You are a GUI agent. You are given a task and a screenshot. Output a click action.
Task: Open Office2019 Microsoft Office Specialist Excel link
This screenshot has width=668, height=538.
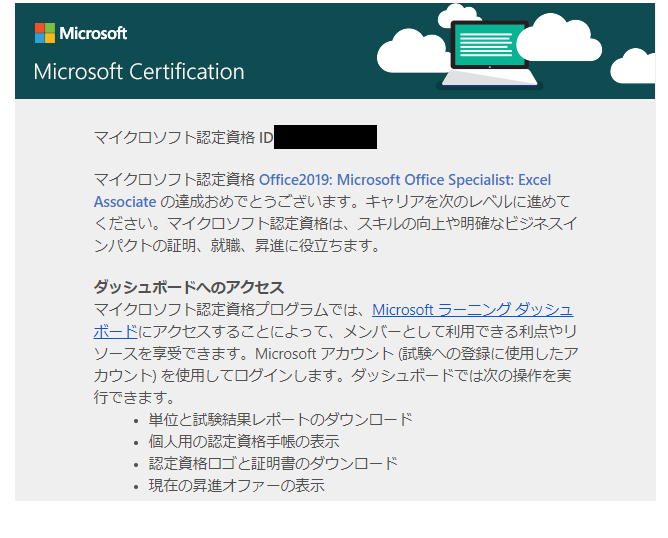pos(405,180)
